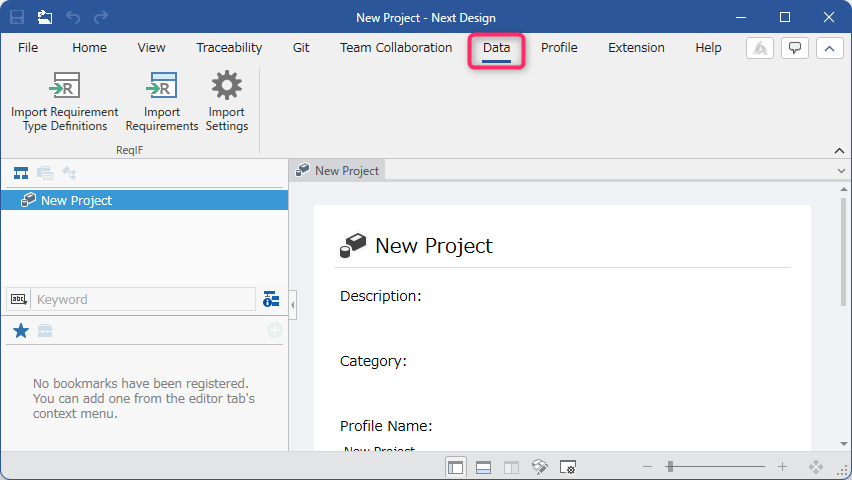Viewport: 852px width, 480px height.
Task: Open the feedback speech bubble icon
Action: [x=794, y=48]
